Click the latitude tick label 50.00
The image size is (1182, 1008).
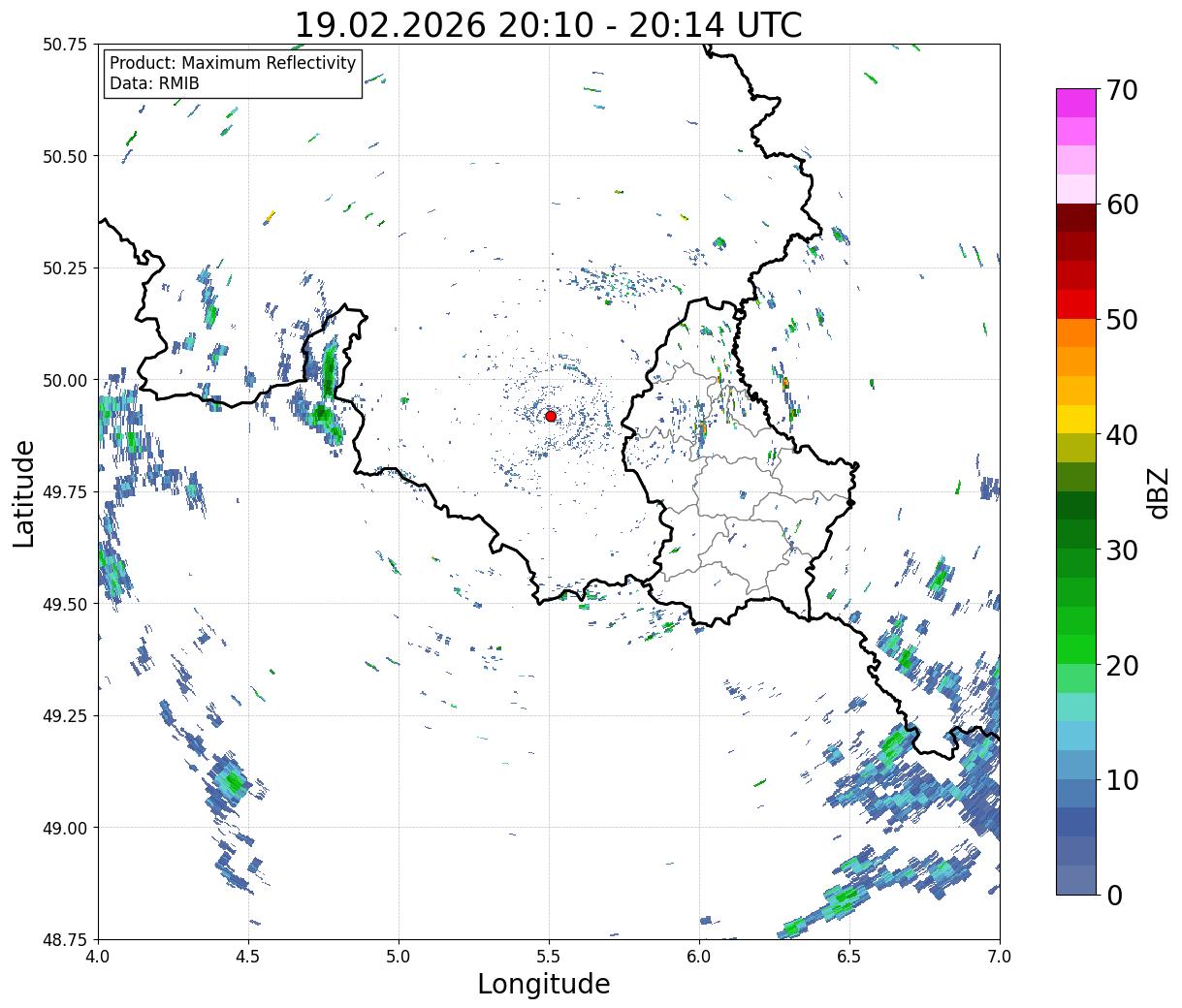click(x=65, y=380)
